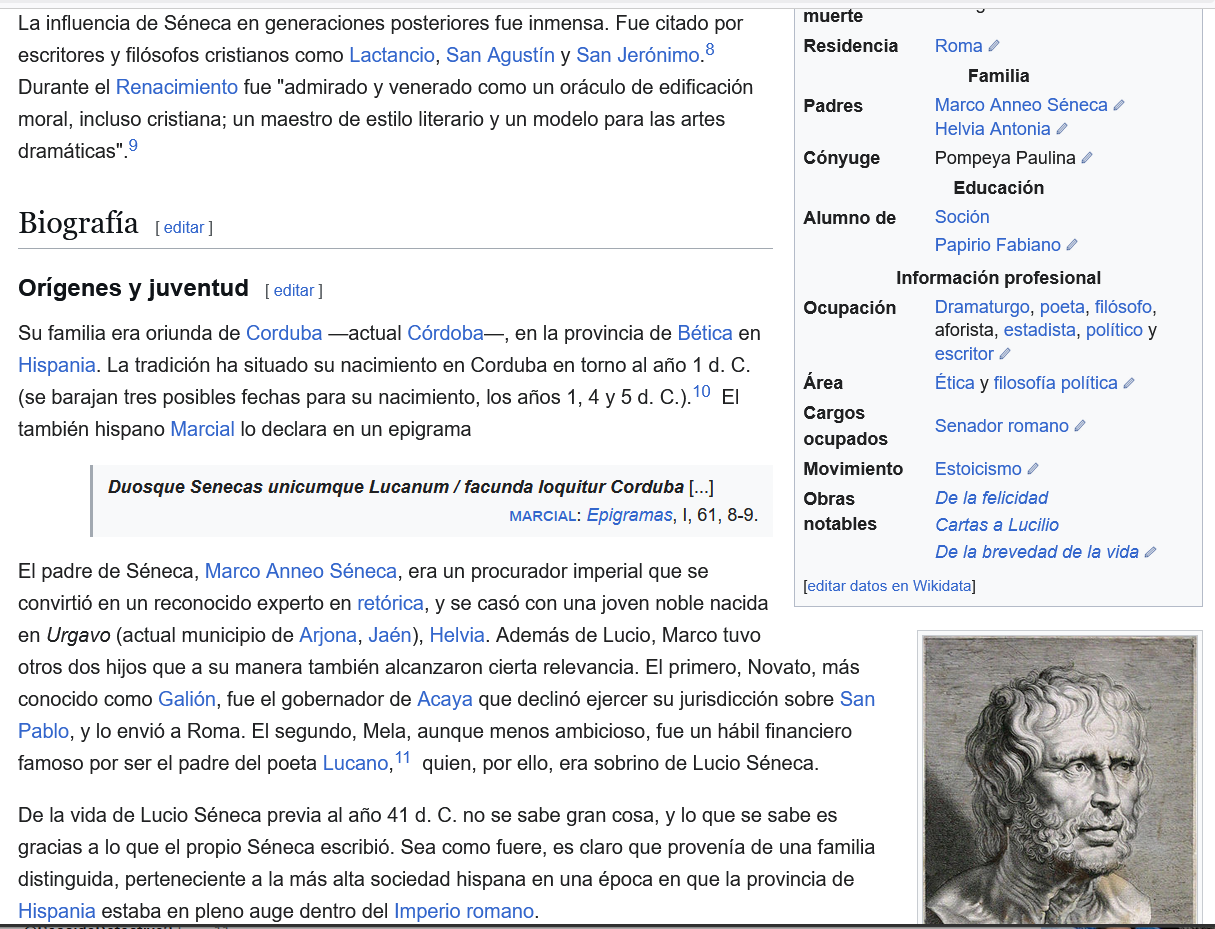This screenshot has height=929, width=1215.
Task: Open Hispania link before 'estaba en pleno auge'
Action: pos(57,911)
